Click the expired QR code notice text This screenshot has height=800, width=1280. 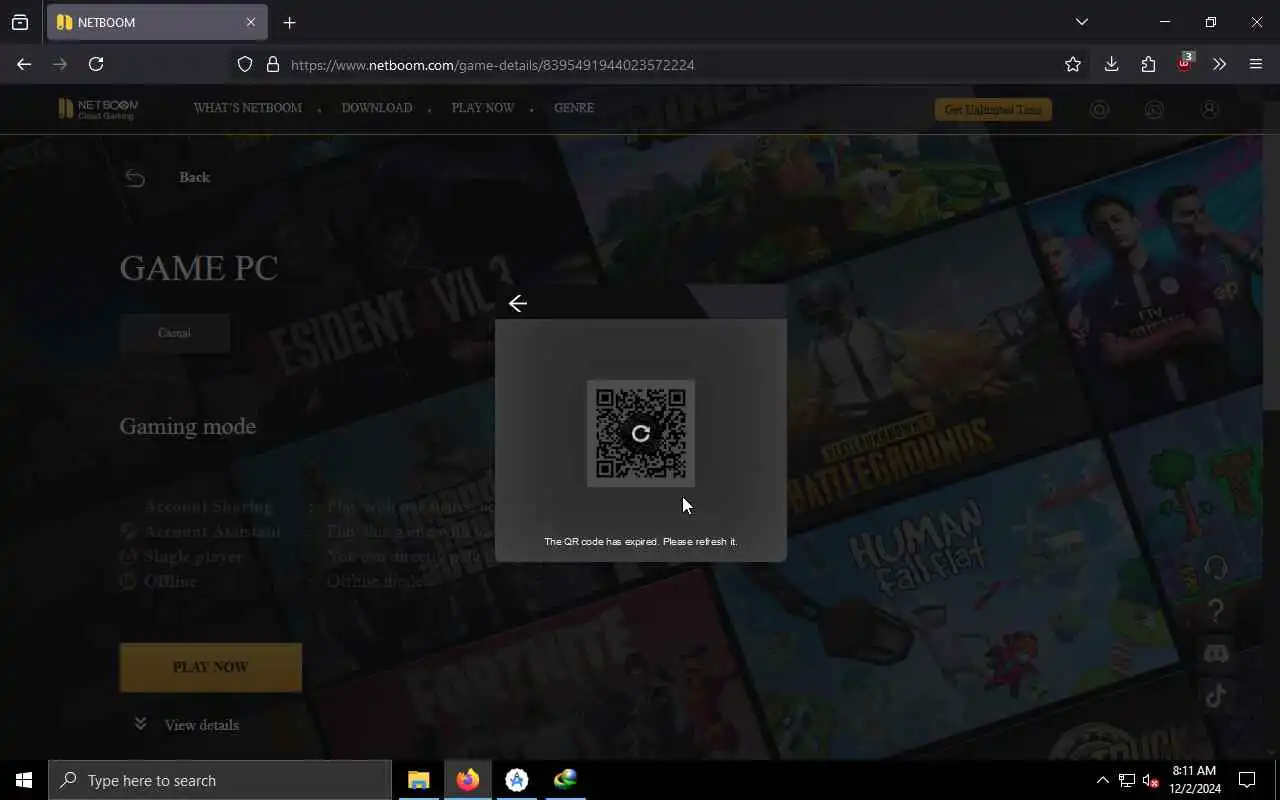(641, 541)
